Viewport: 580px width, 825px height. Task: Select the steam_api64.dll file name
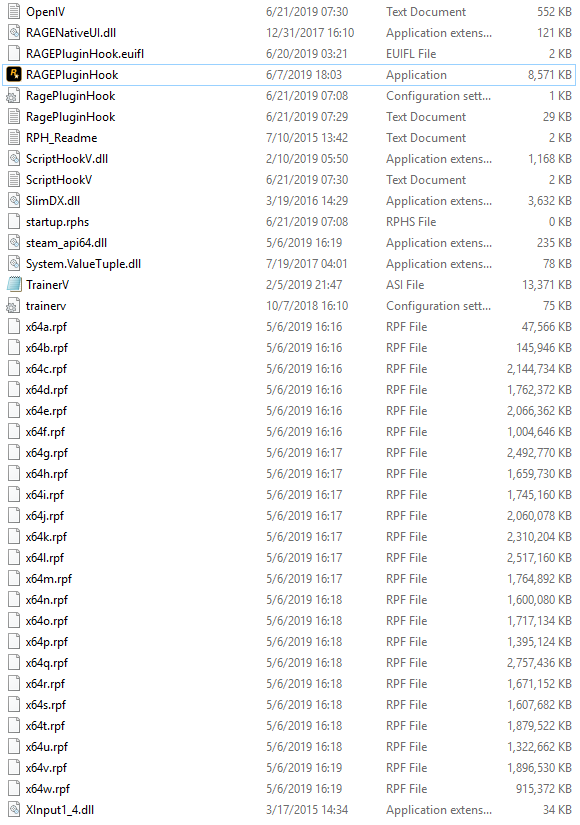66,243
